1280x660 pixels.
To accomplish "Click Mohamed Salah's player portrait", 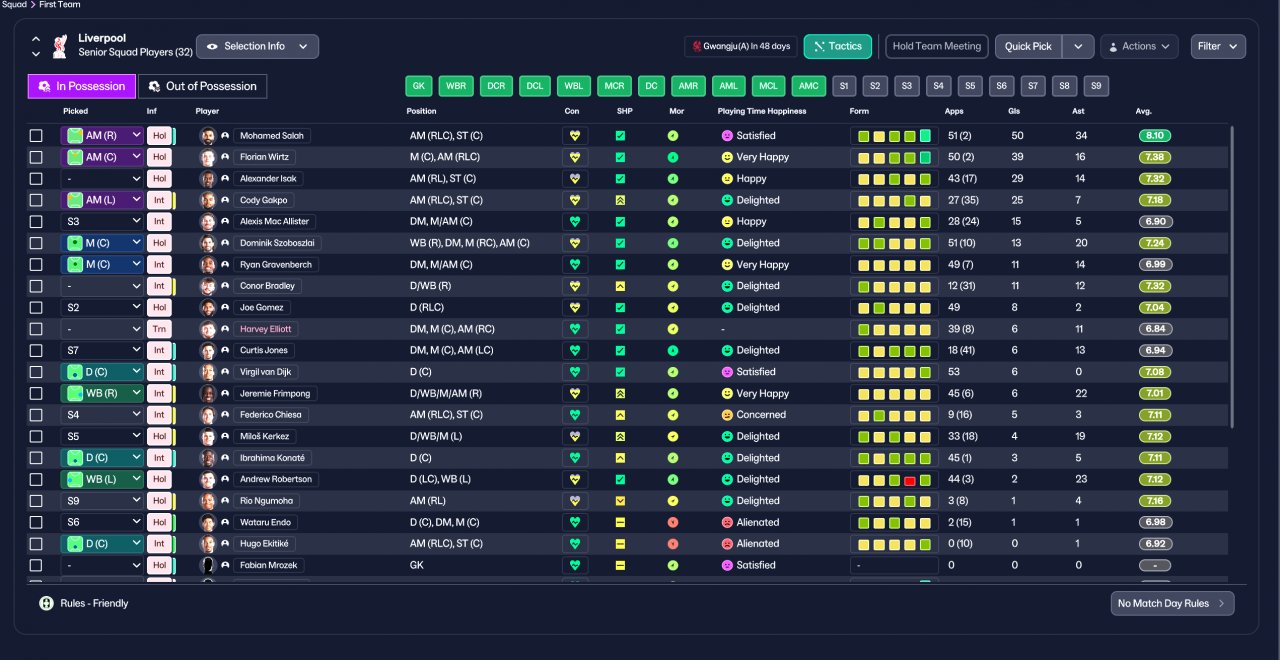I will (208, 136).
